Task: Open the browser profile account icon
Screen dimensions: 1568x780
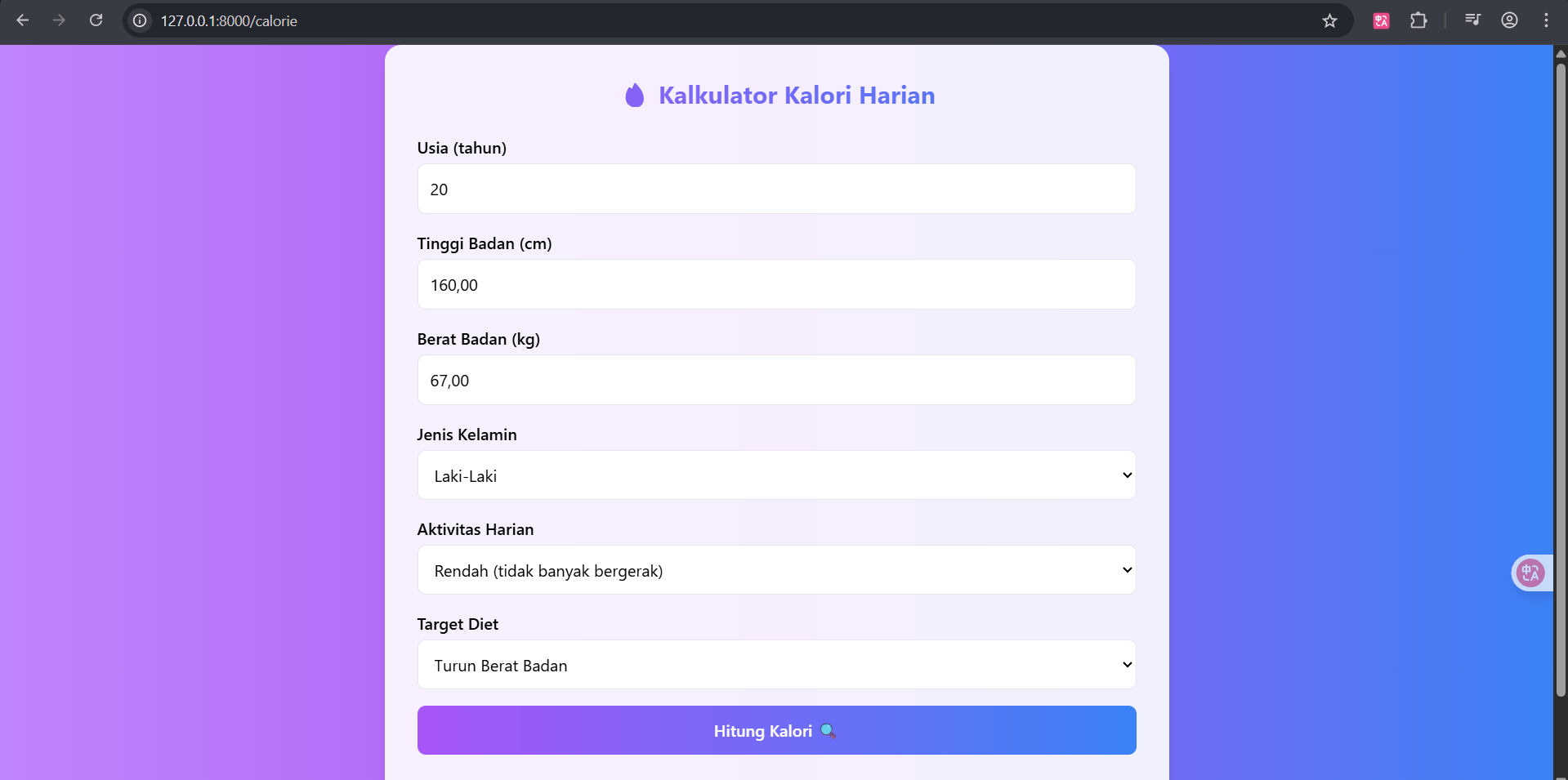Action: pyautogui.click(x=1509, y=20)
